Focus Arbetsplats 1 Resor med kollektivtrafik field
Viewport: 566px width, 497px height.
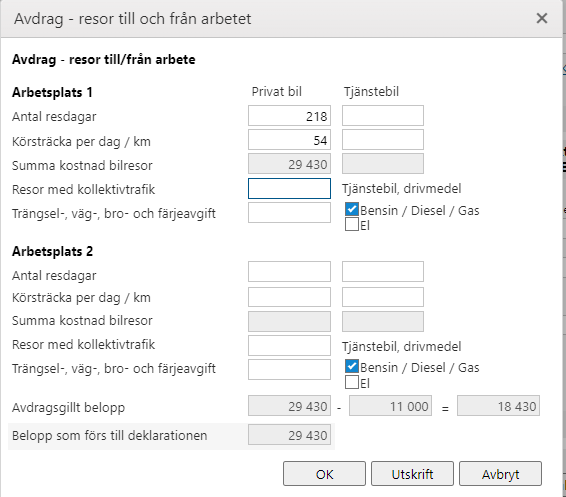pos(289,188)
